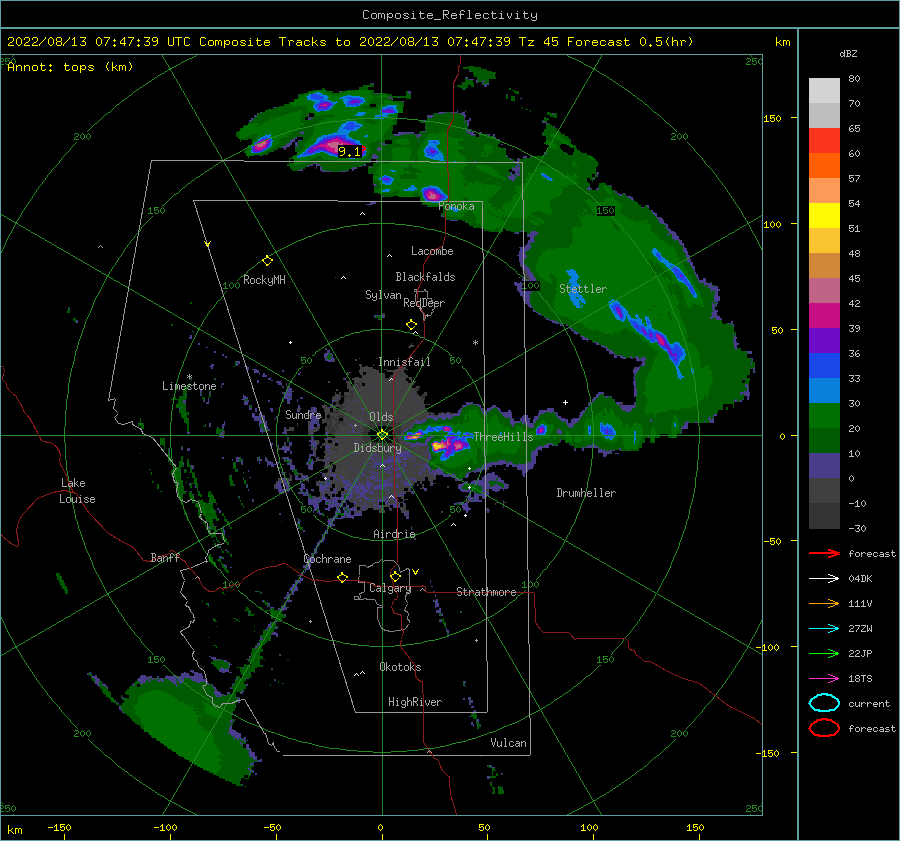Click the Drumheller label
Screen dimensions: 900x841
coord(586,493)
